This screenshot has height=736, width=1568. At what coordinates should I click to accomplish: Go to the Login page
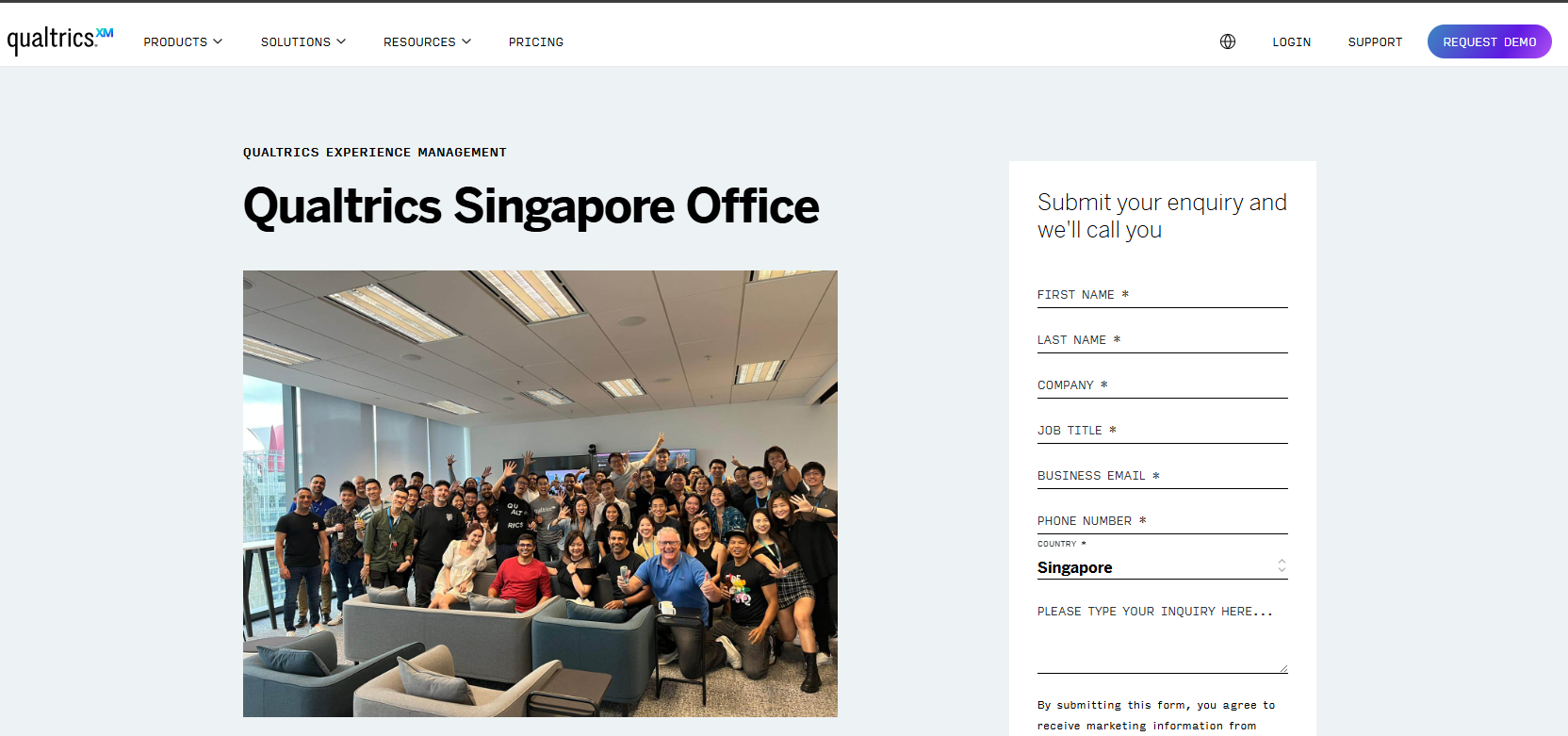(x=1291, y=42)
